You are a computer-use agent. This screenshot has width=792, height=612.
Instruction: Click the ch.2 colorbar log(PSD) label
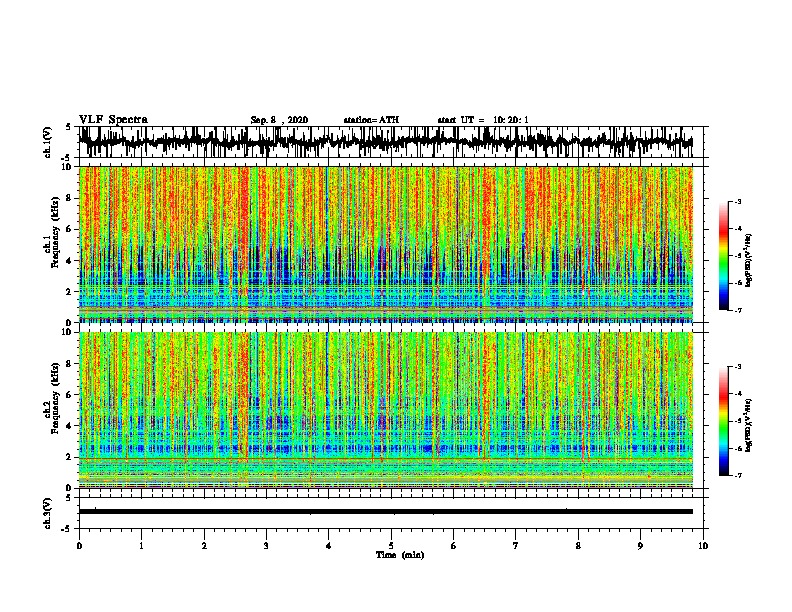(x=749, y=425)
